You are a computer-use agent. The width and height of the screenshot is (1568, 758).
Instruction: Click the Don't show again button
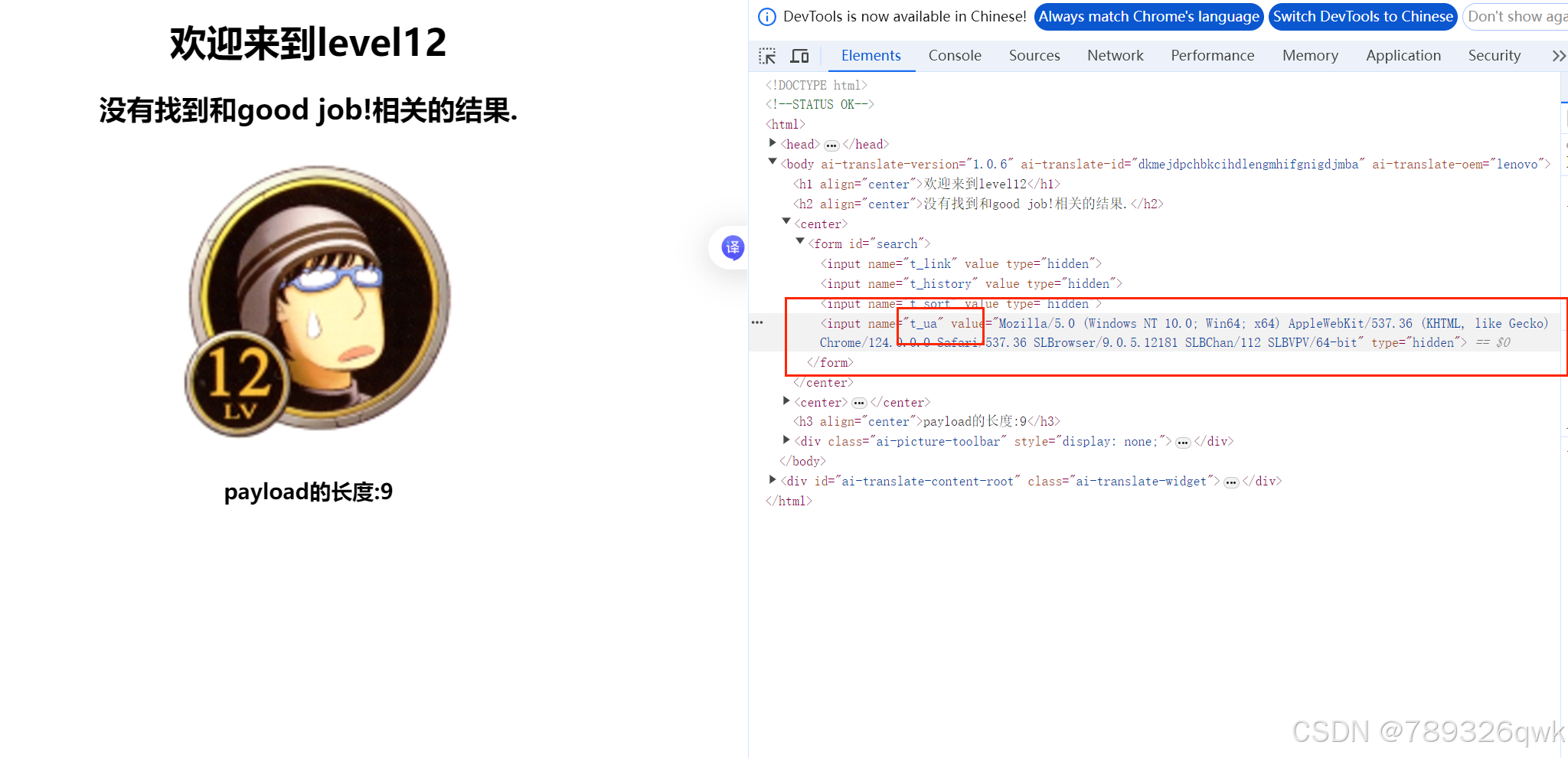pos(1515,17)
